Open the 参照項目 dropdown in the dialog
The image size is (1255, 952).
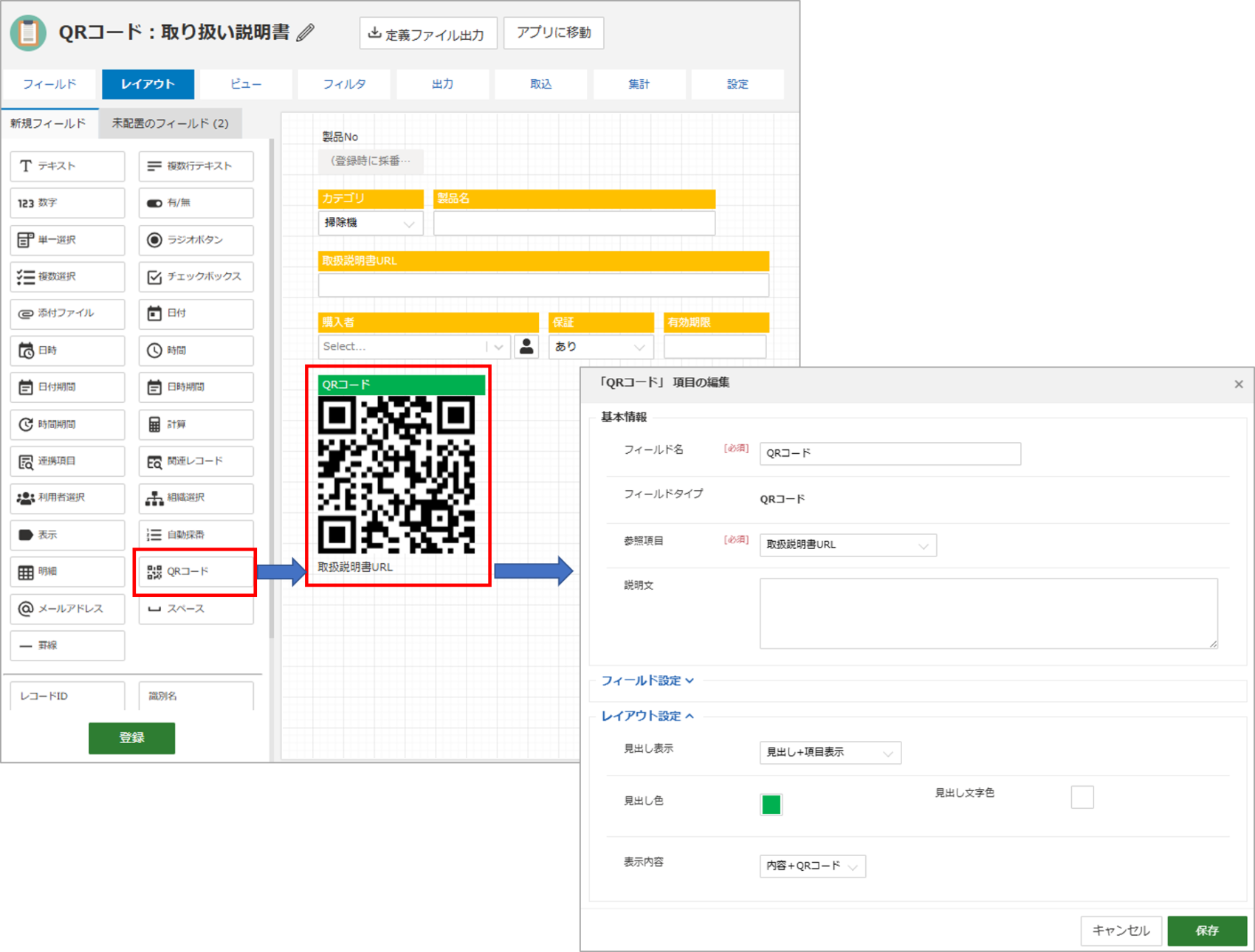(847, 545)
